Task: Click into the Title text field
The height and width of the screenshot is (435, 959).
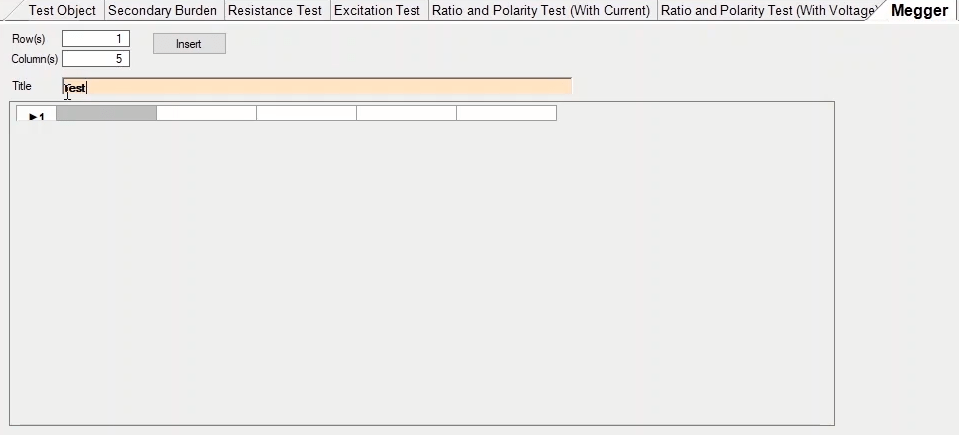Action: [x=317, y=87]
